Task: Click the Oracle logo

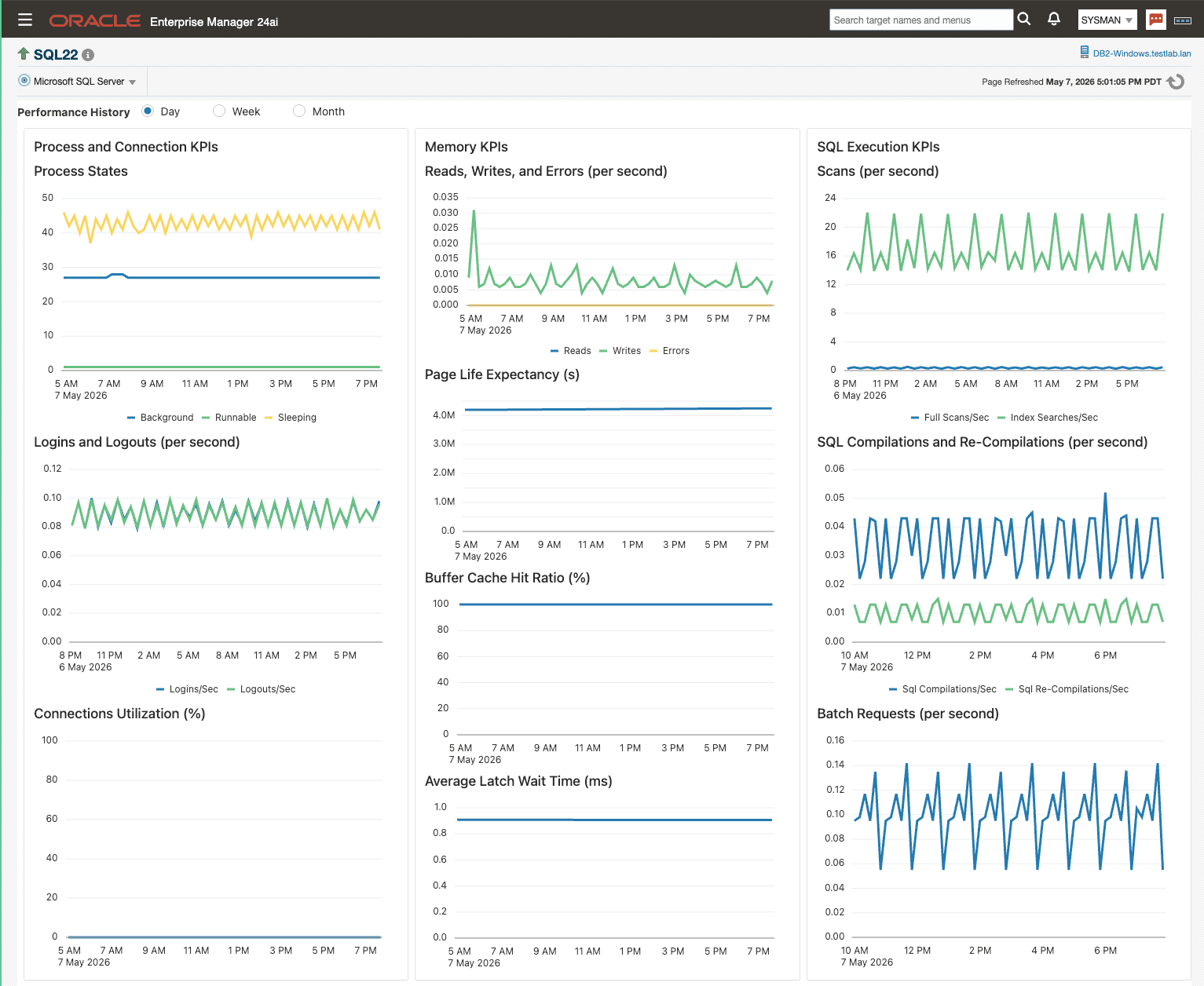Action: coord(94,20)
